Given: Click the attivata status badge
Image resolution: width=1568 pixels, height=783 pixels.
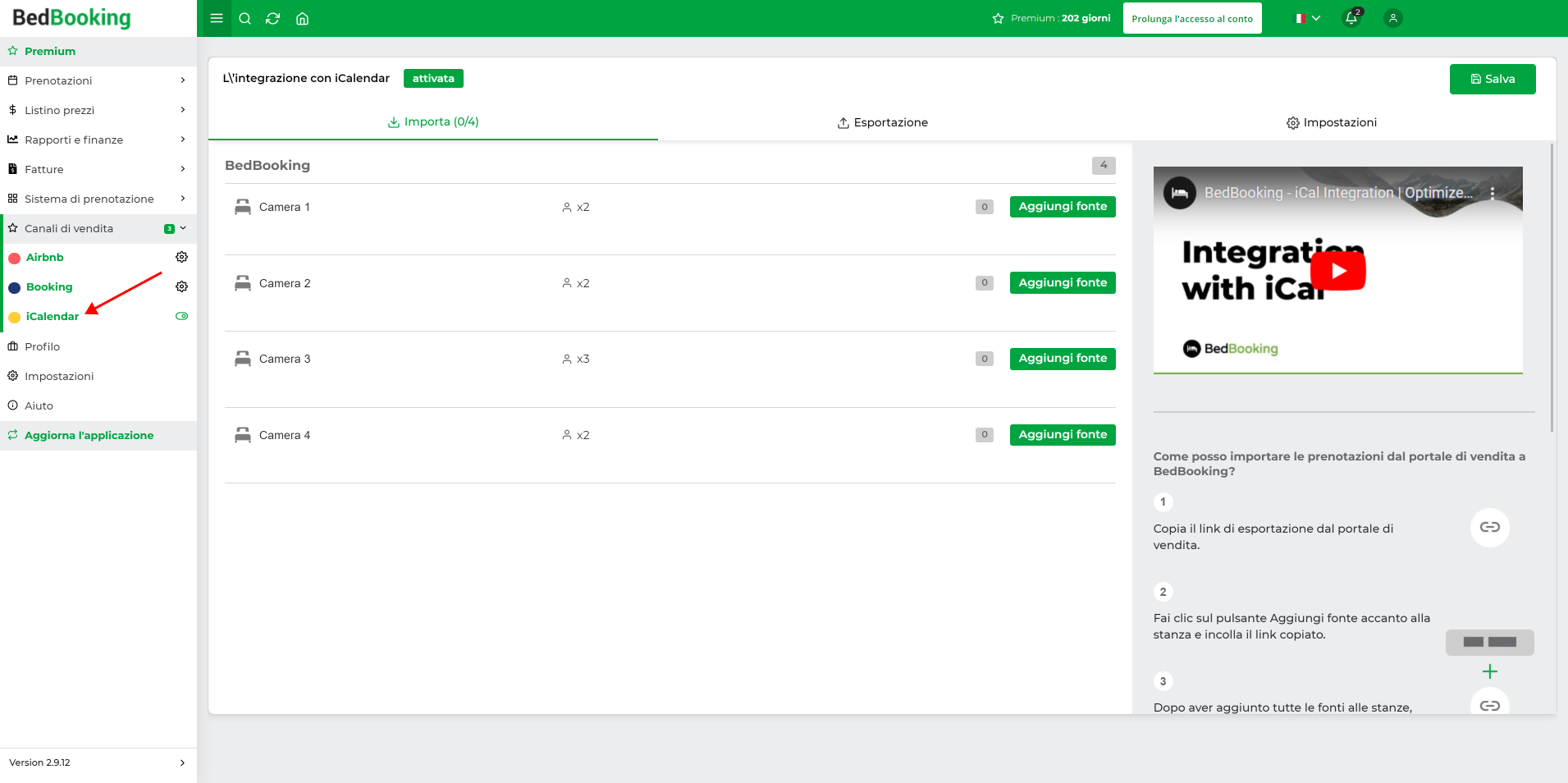Looking at the screenshot, I should point(433,78).
